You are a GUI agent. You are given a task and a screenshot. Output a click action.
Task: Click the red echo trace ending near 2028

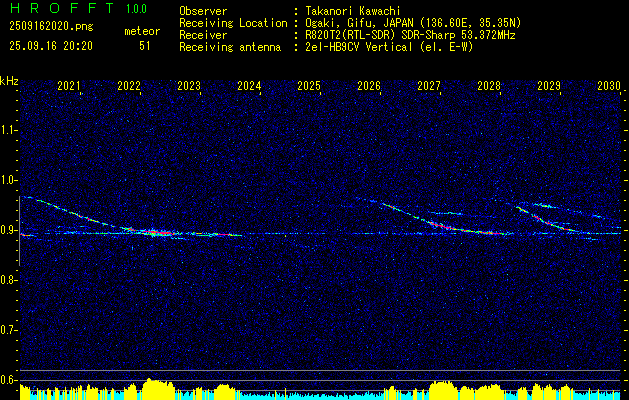(465, 227)
